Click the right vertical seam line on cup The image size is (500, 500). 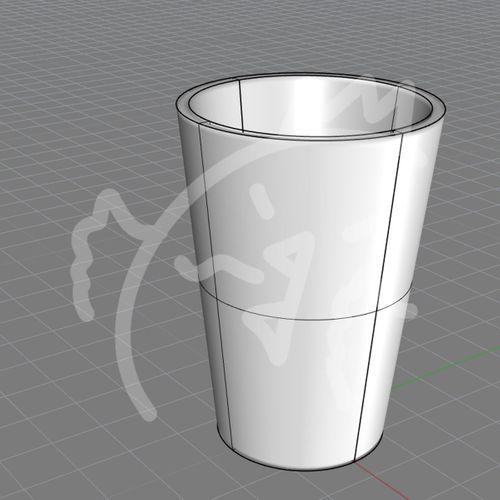tap(380, 297)
